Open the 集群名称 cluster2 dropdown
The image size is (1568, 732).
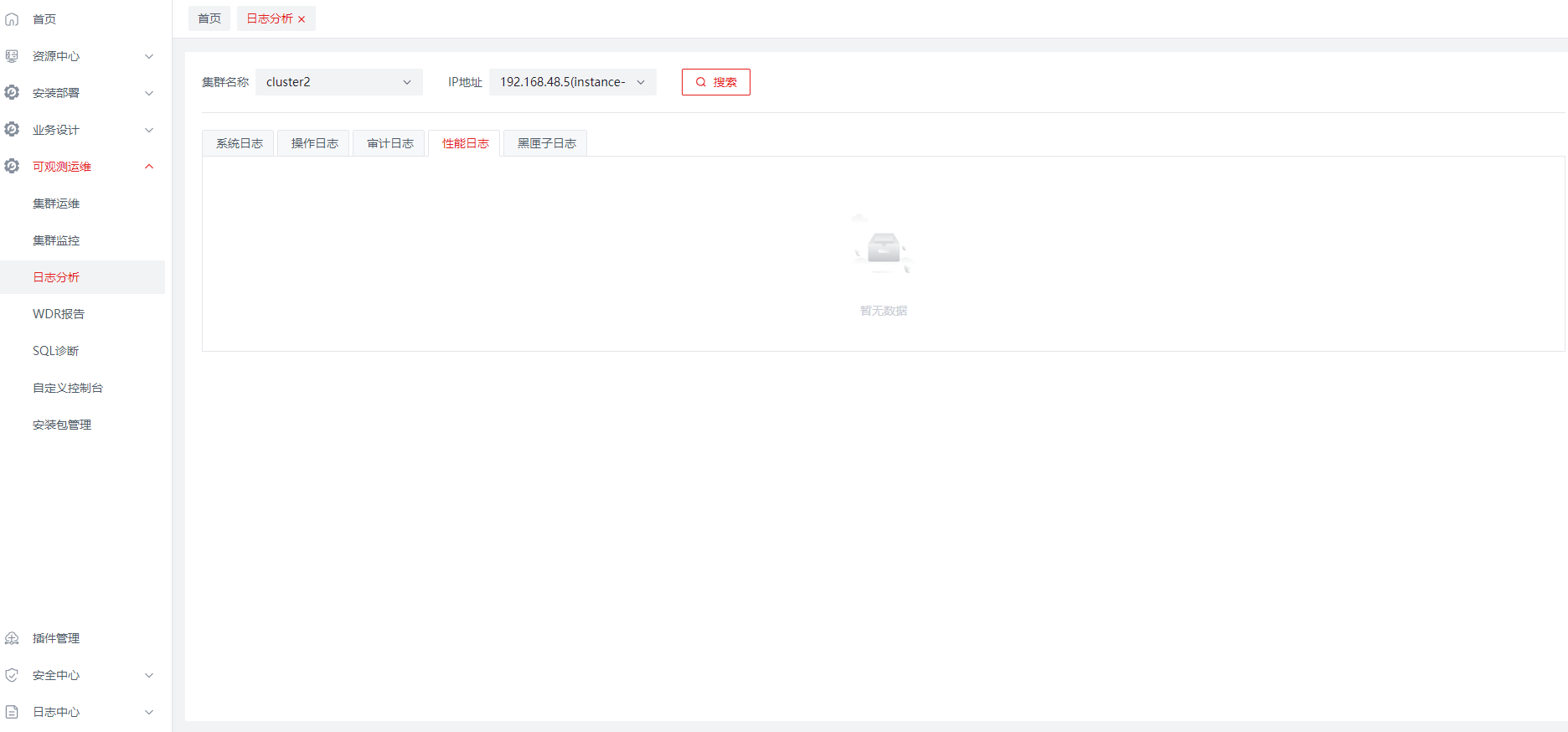click(338, 82)
